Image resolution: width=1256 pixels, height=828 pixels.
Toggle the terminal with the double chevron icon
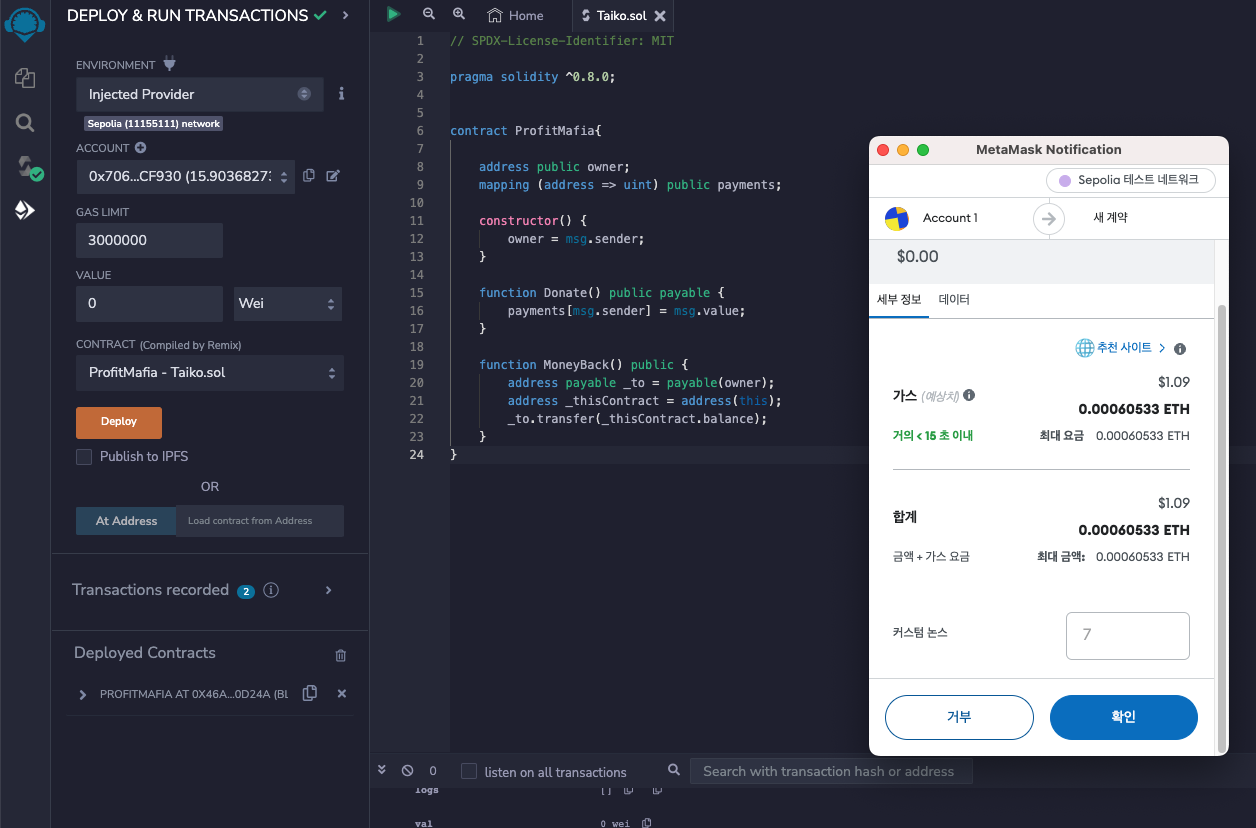(x=381, y=770)
